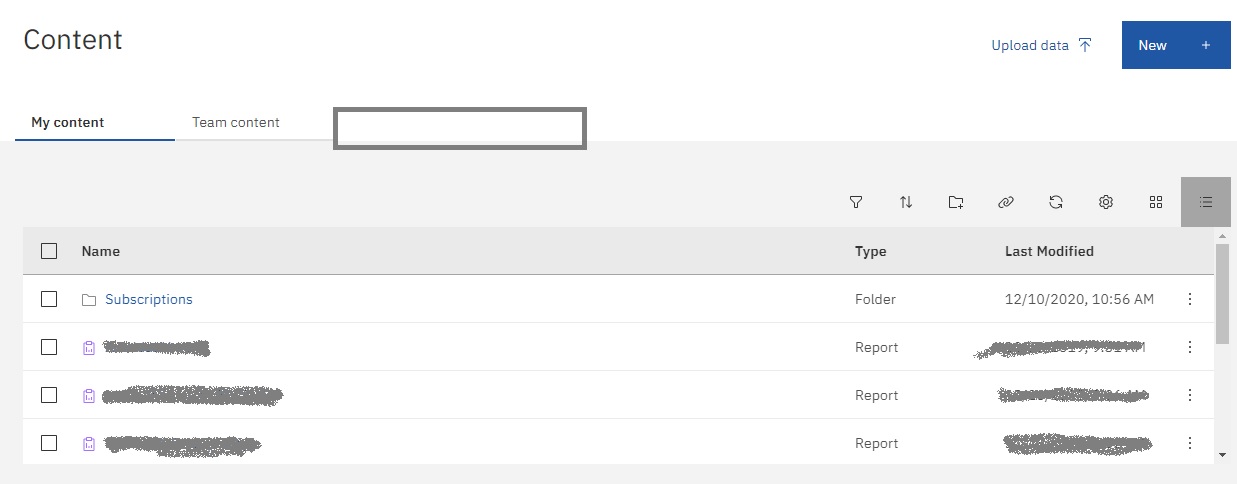Viewport: 1237px width, 484px height.
Task: Open the Subscriptions folder link
Action: pos(149,299)
